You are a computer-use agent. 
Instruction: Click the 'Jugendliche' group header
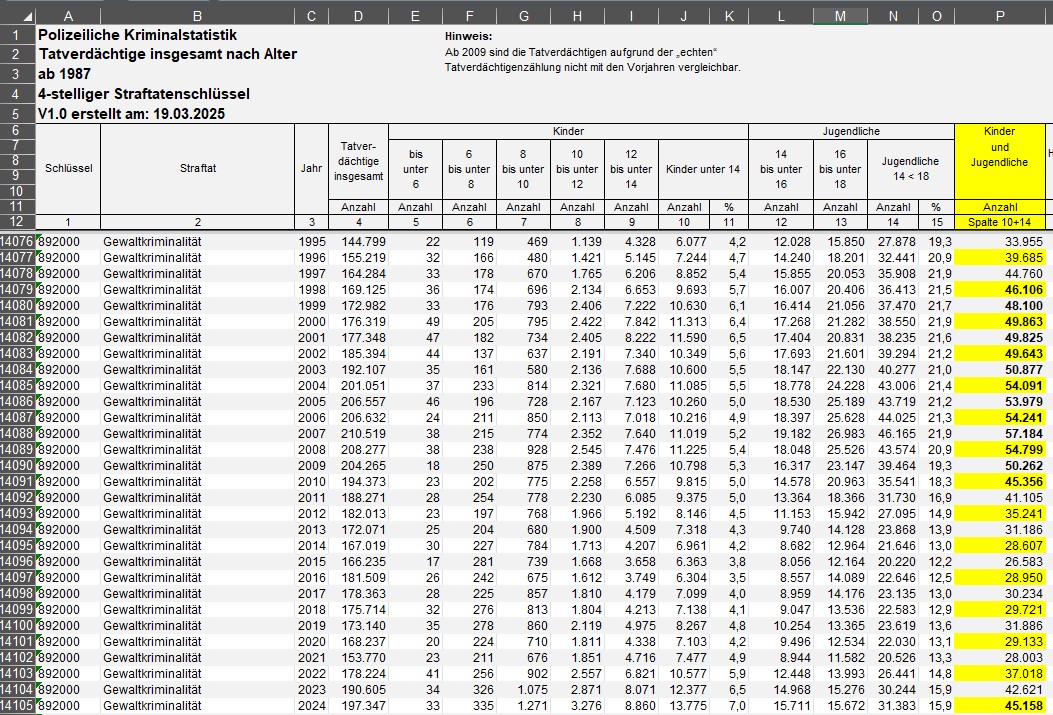[851, 132]
